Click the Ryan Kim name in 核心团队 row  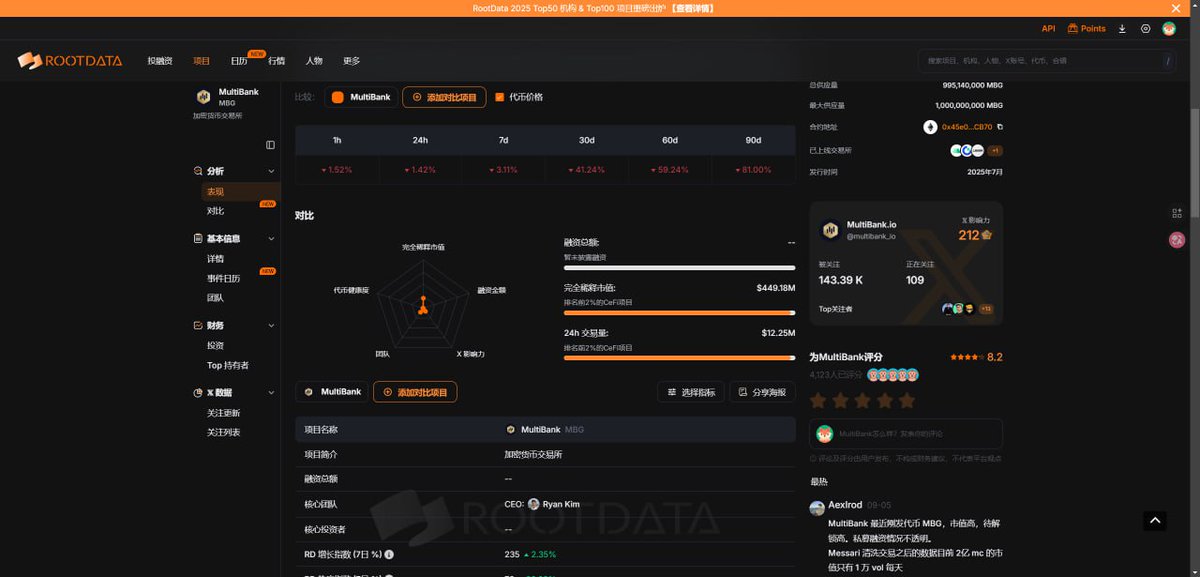click(x=560, y=504)
